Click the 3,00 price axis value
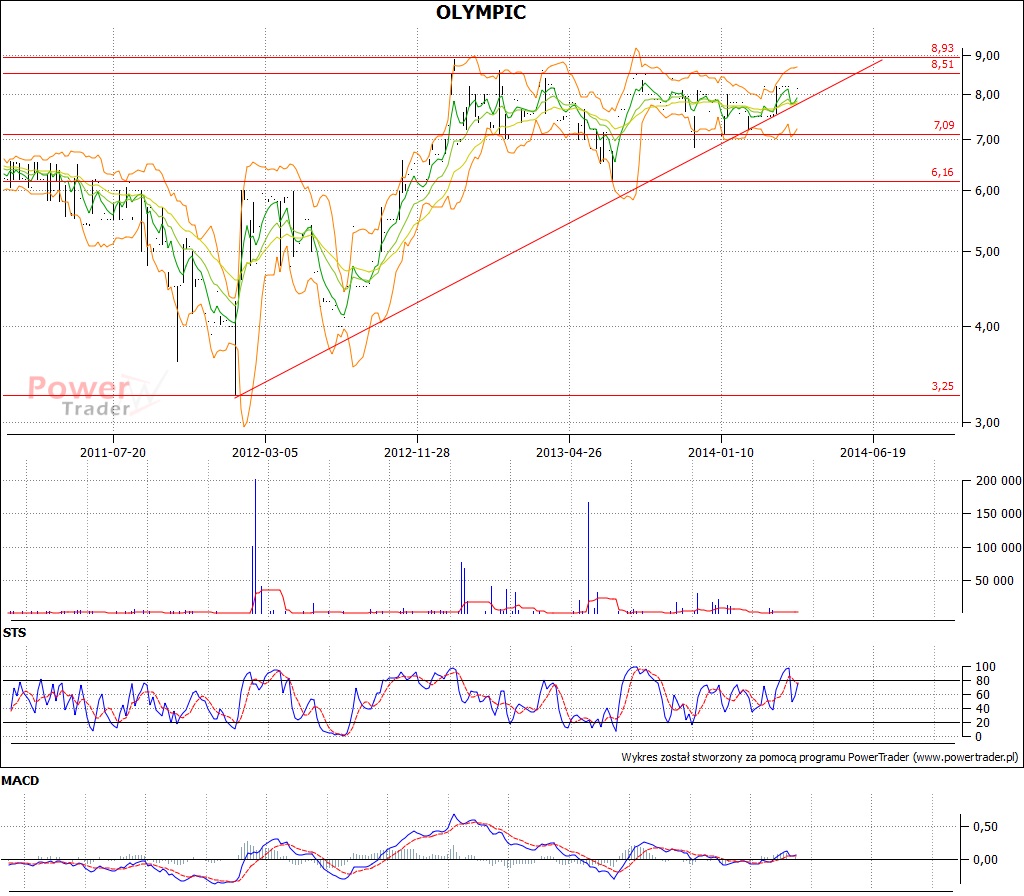 click(987, 423)
